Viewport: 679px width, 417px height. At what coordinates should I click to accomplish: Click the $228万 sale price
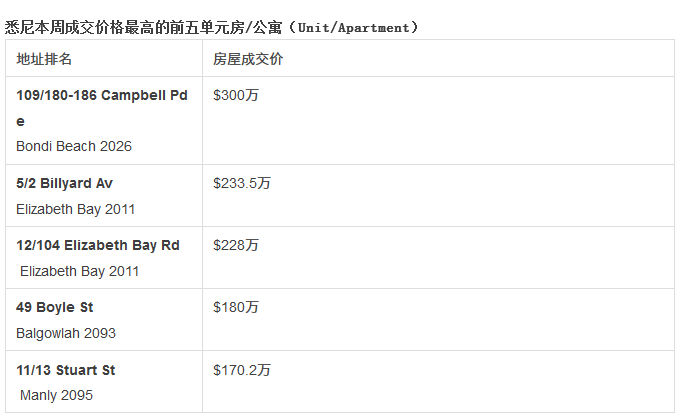click(x=236, y=246)
